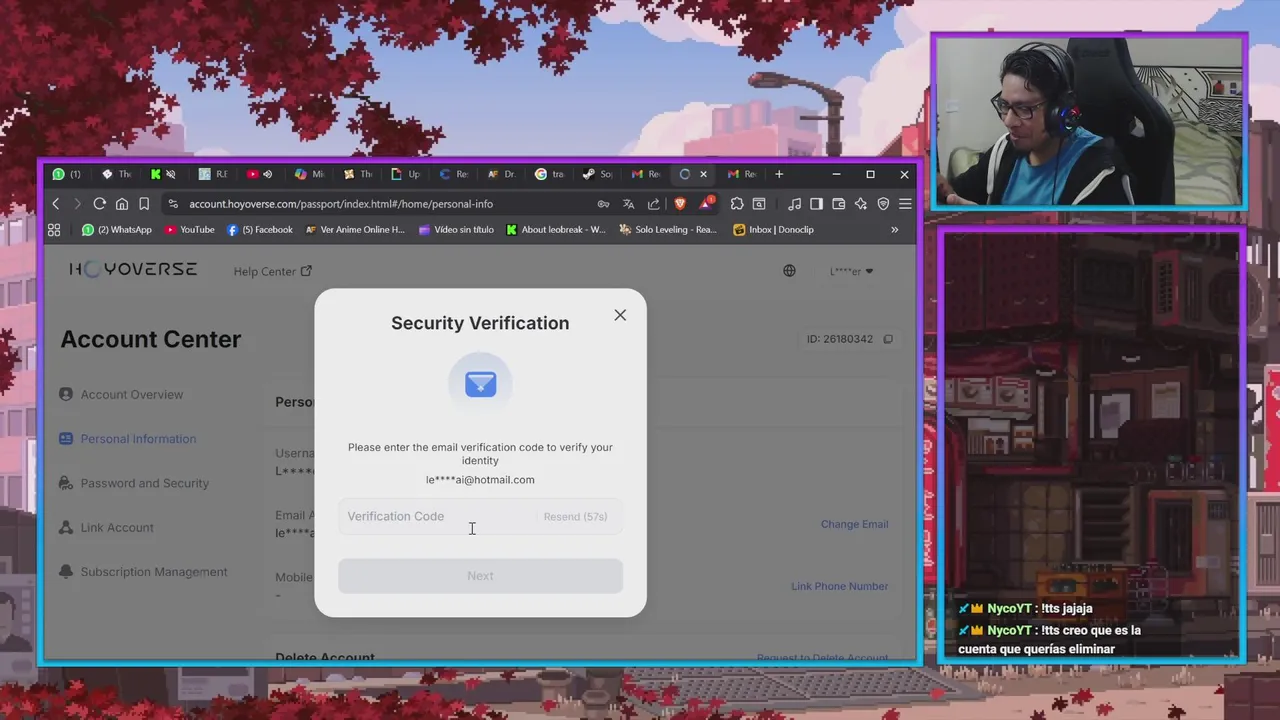Close the Security Verification dialog

coord(620,315)
